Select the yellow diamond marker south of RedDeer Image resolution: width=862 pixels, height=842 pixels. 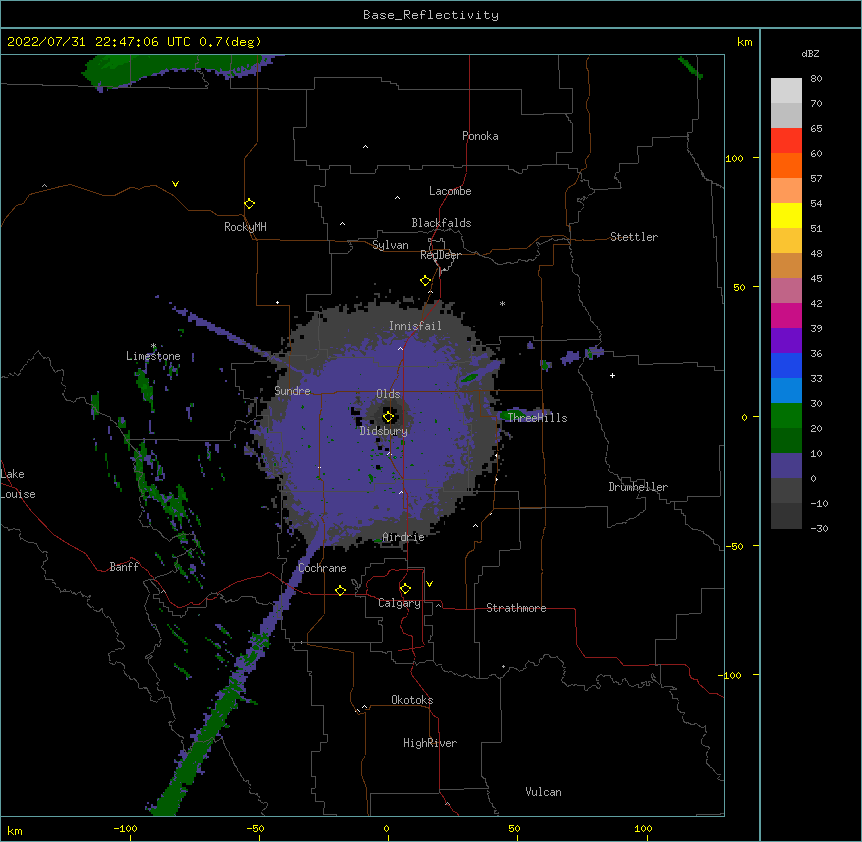426,281
